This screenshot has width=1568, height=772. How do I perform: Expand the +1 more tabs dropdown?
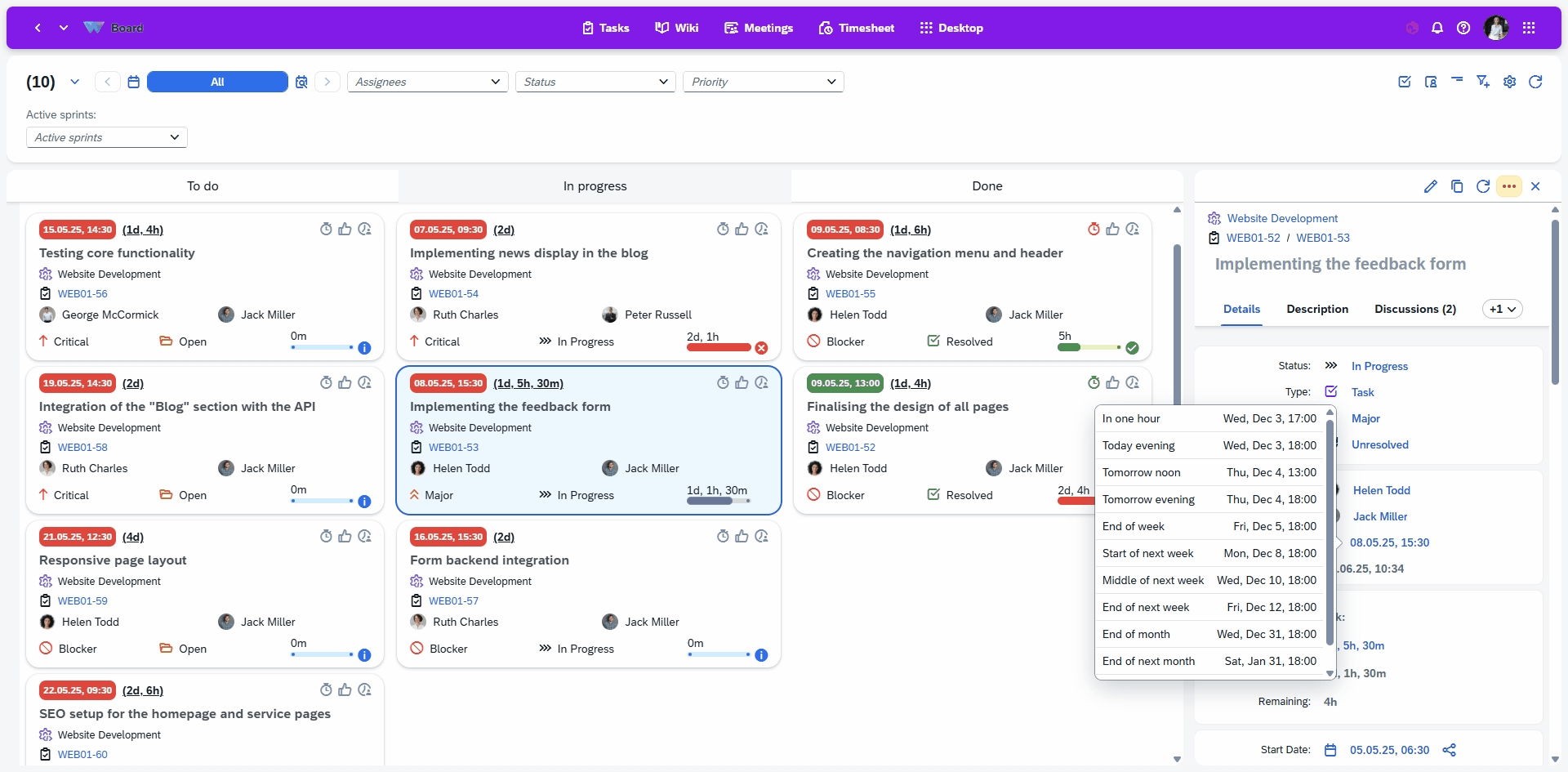[x=1502, y=309]
